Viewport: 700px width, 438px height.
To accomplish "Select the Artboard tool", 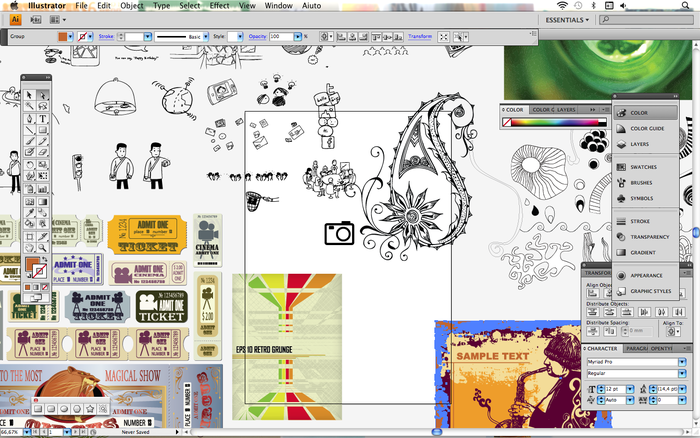I will pyautogui.click(x=29, y=237).
